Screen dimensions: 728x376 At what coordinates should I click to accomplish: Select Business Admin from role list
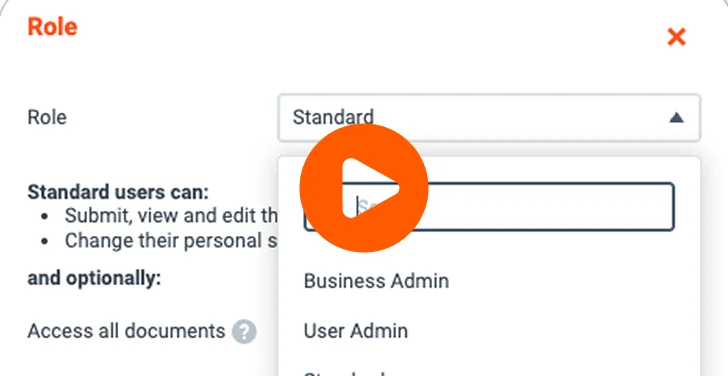pyautogui.click(x=376, y=281)
